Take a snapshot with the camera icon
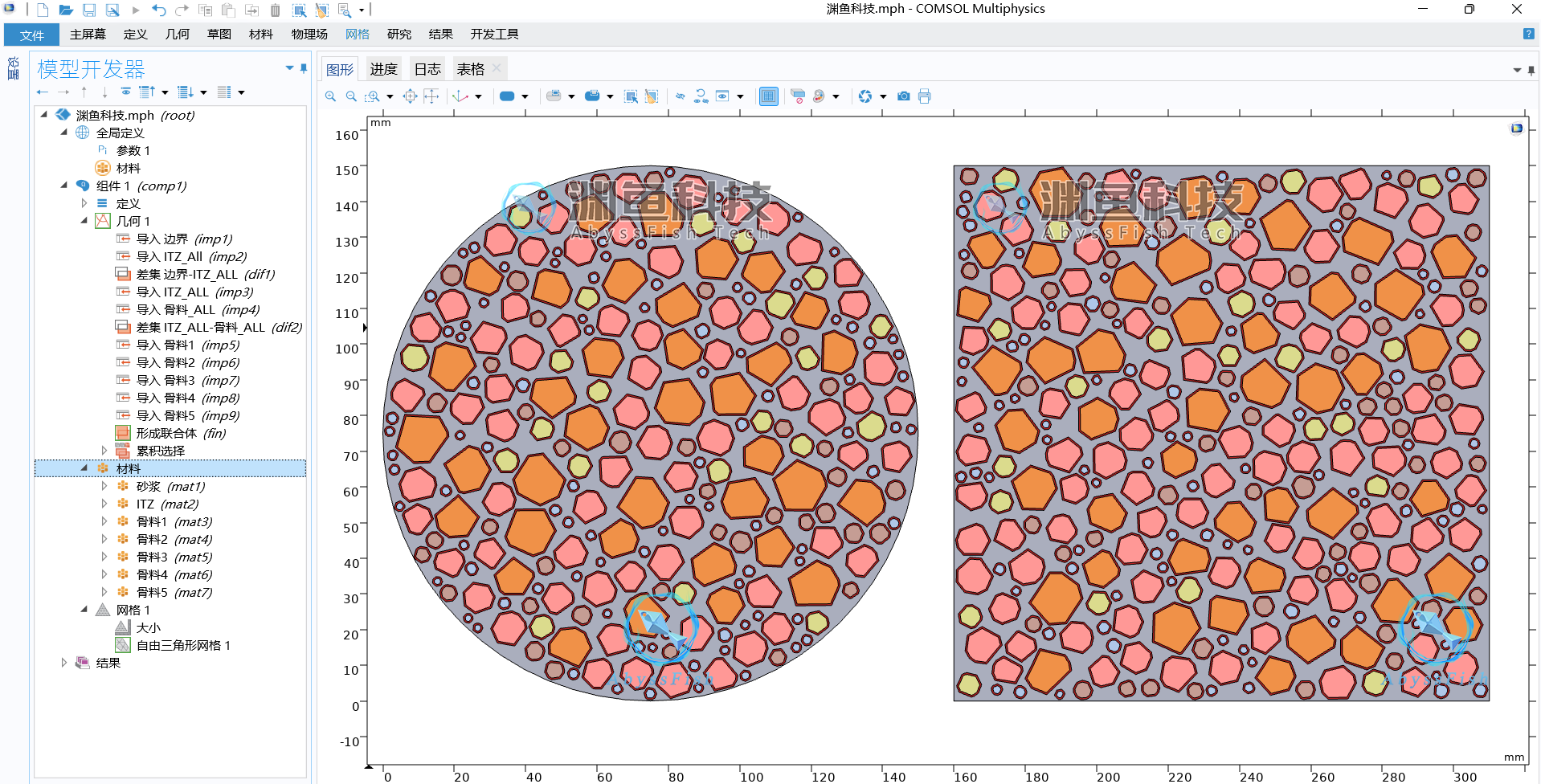Image resolution: width=1541 pixels, height=784 pixels. pyautogui.click(x=904, y=96)
